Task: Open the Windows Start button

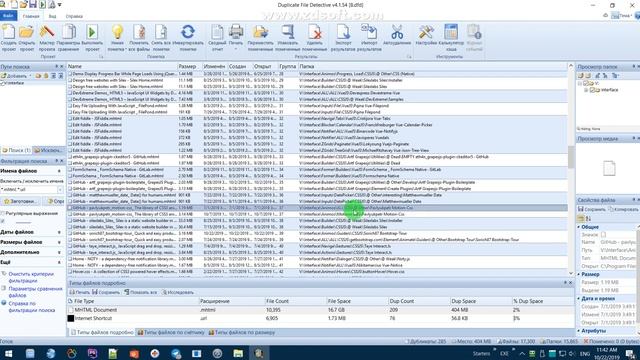Action: point(8,353)
